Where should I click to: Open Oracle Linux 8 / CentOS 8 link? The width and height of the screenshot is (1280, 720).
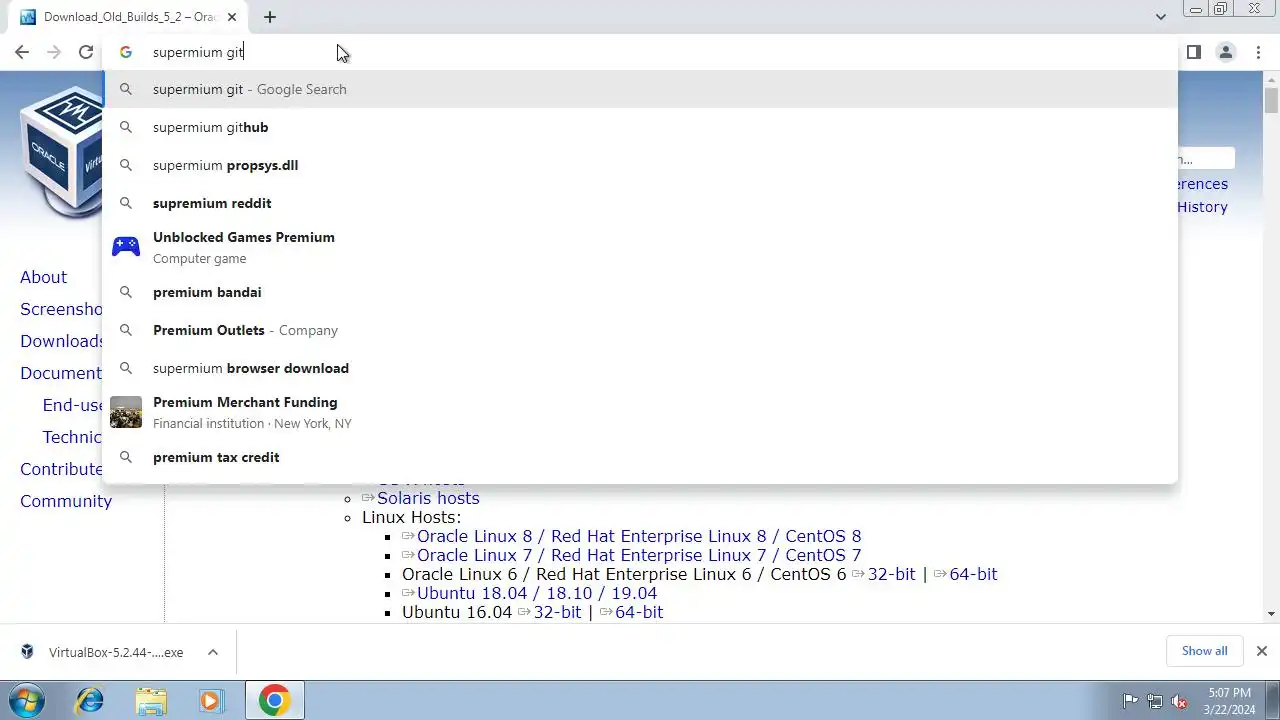pyautogui.click(x=639, y=536)
